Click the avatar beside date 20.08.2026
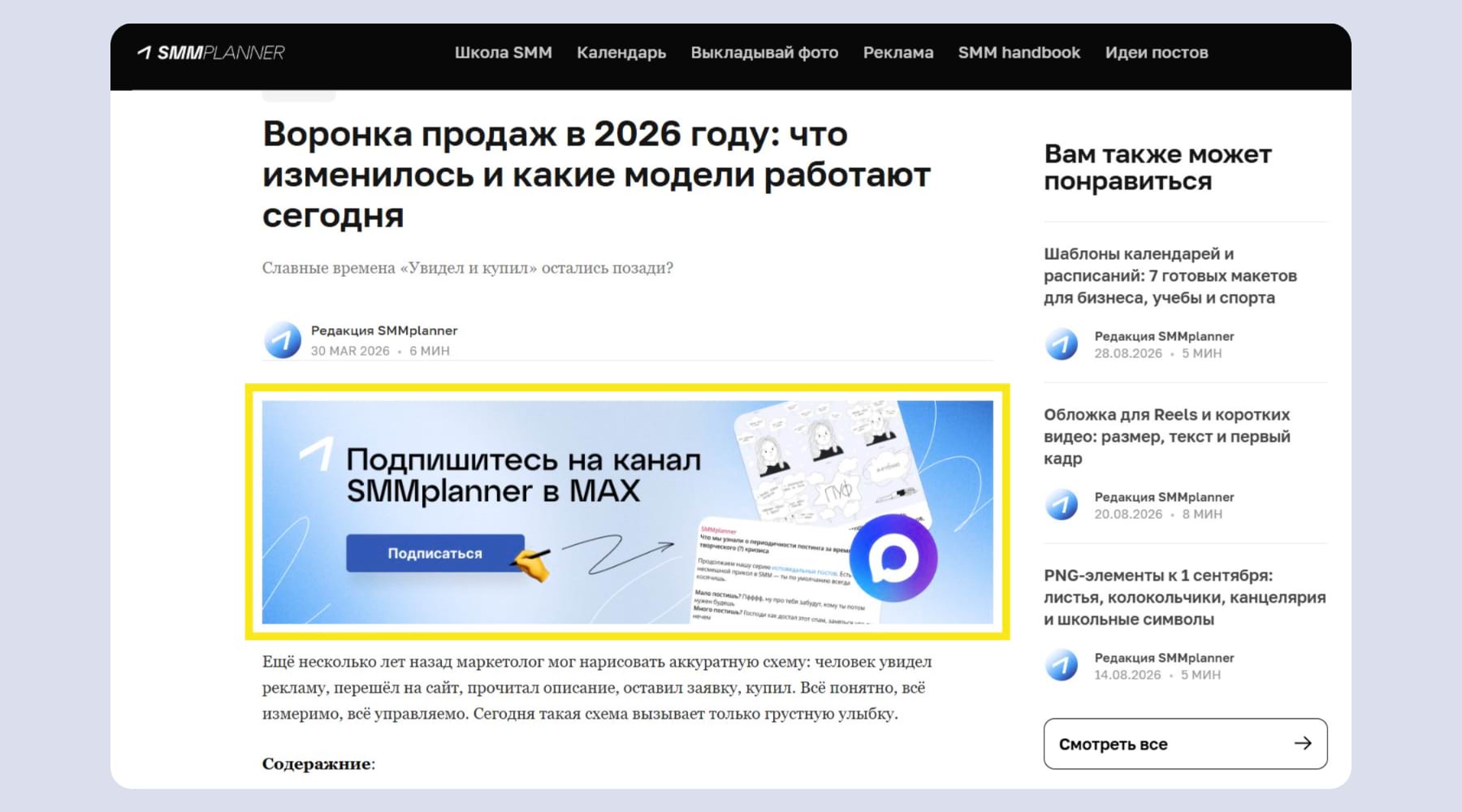Viewport: 1462px width, 812px height. (1062, 505)
